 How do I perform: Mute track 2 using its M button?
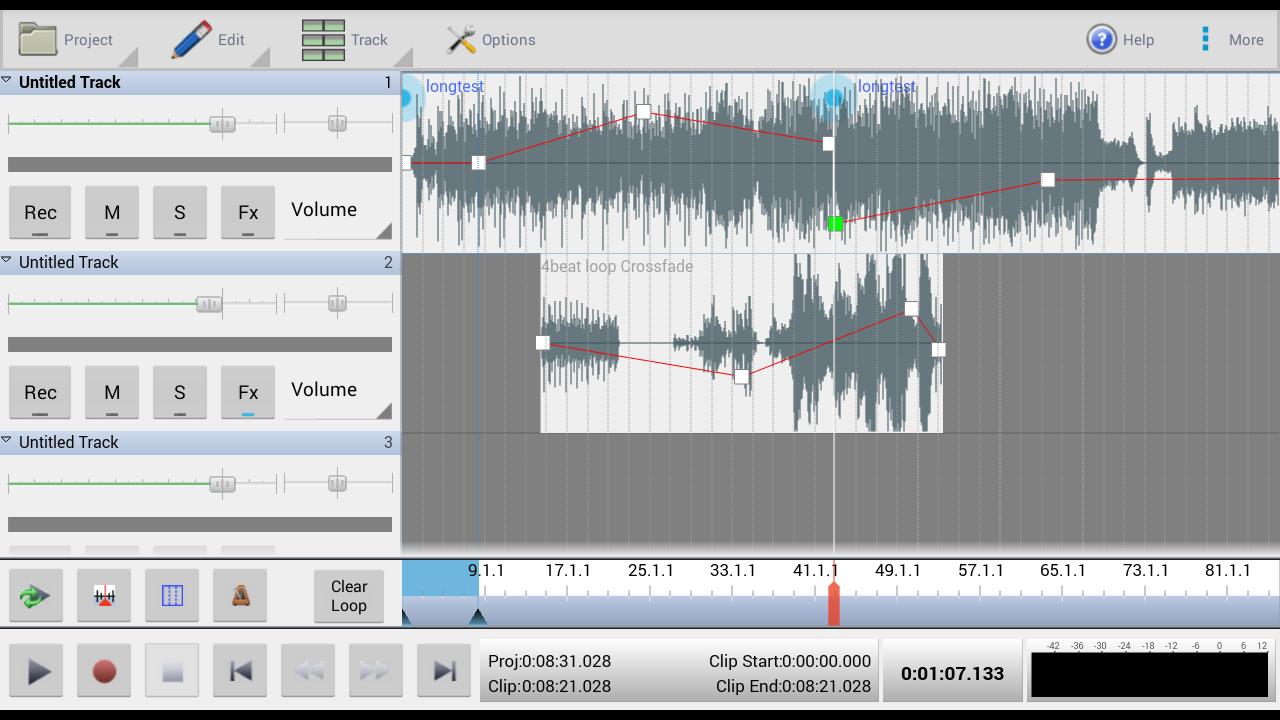tap(112, 392)
